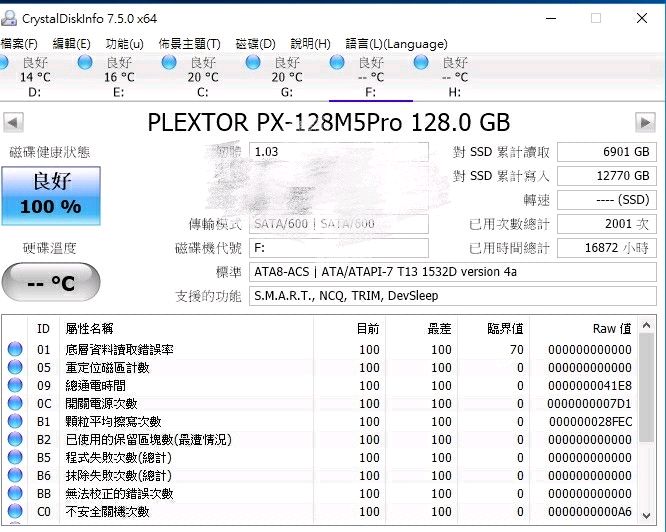The width and height of the screenshot is (666, 532).
Task: Open the 編輯(E) menu
Action: pos(71,44)
